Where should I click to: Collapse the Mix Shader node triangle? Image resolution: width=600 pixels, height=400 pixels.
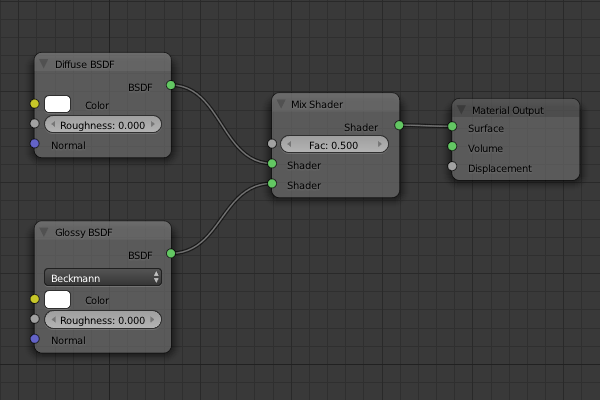point(281,104)
